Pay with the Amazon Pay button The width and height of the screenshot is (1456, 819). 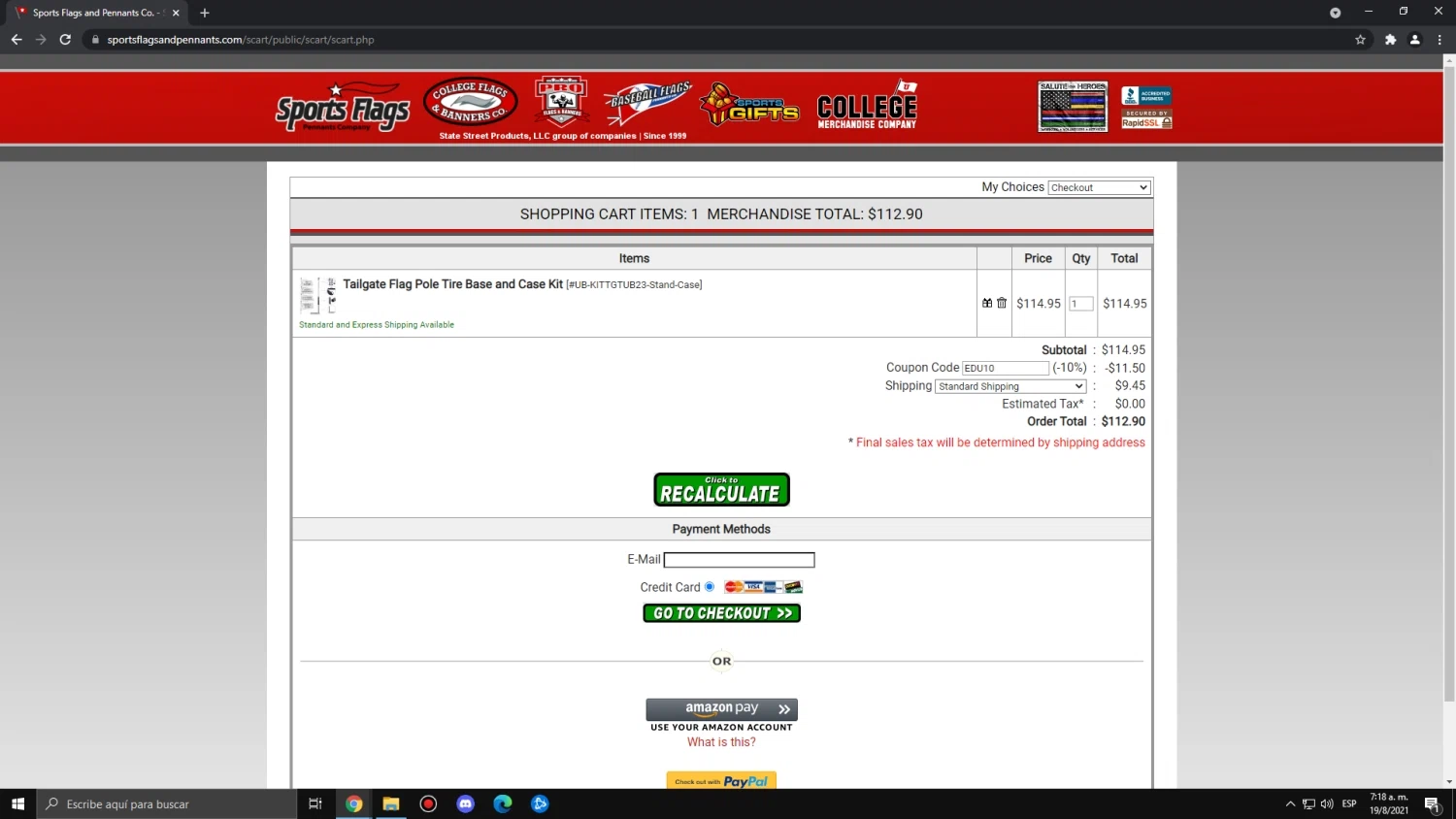[721, 709]
